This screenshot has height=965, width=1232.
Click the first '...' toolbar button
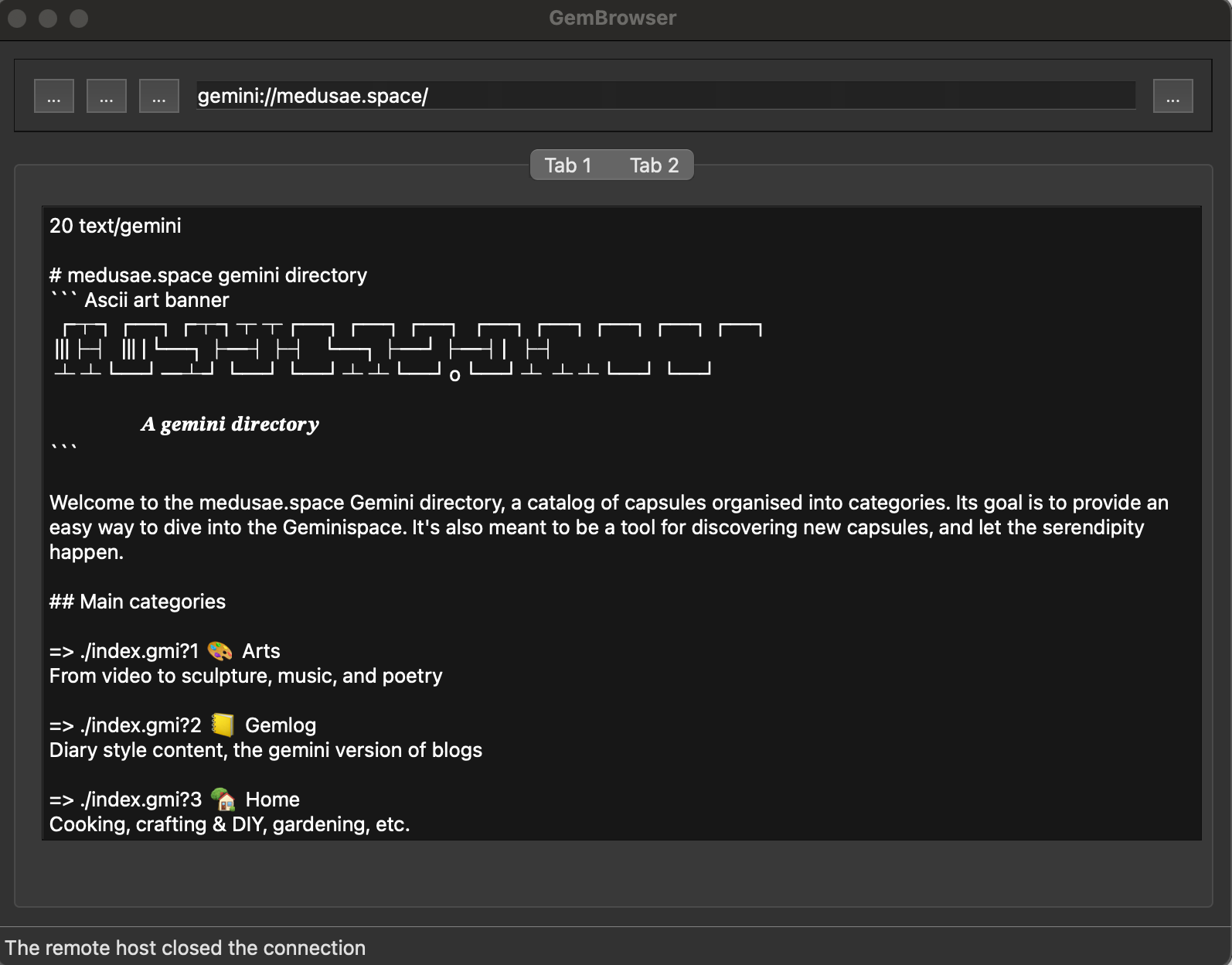(54, 96)
